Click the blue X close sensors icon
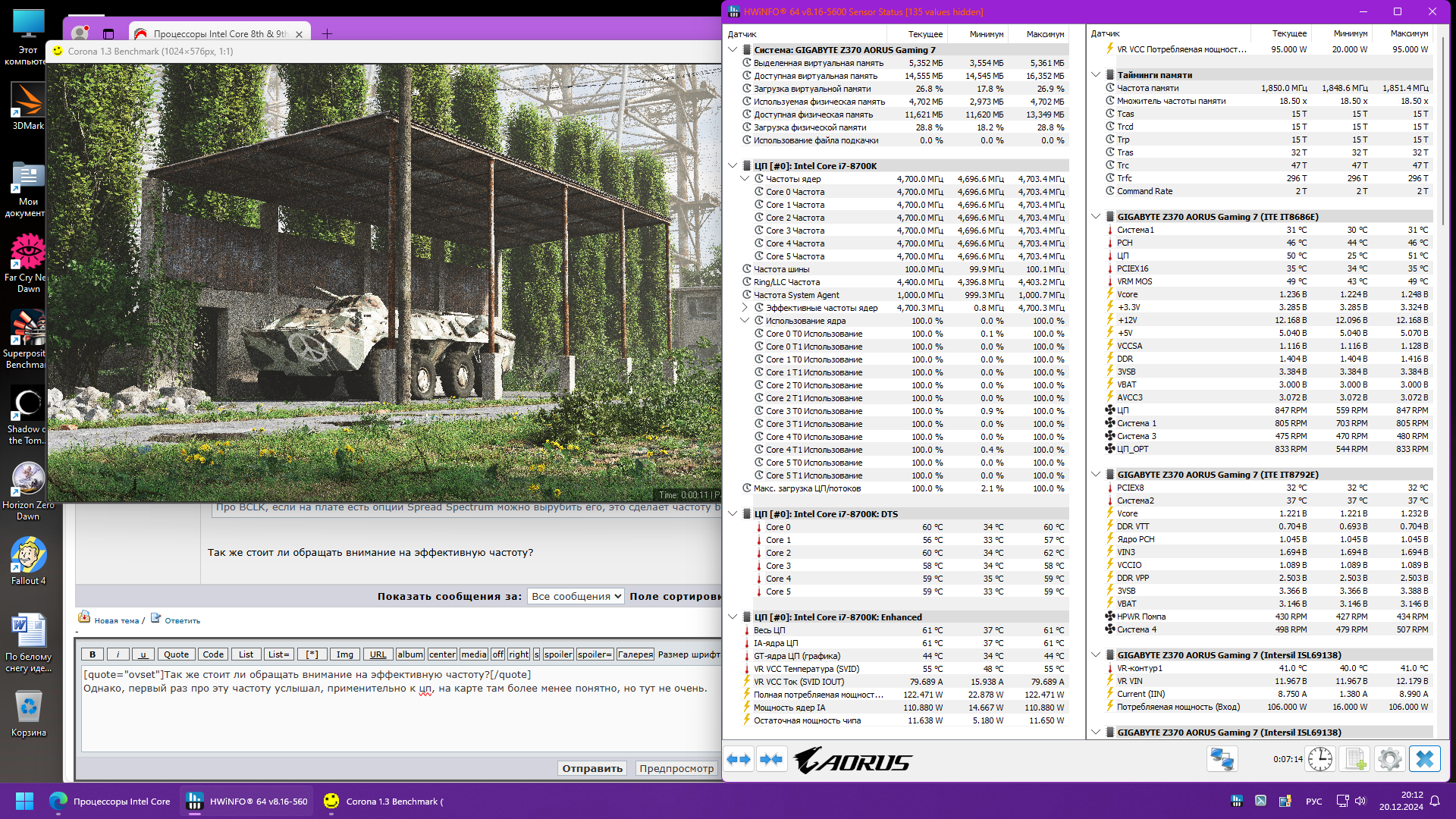 pyautogui.click(x=1425, y=759)
